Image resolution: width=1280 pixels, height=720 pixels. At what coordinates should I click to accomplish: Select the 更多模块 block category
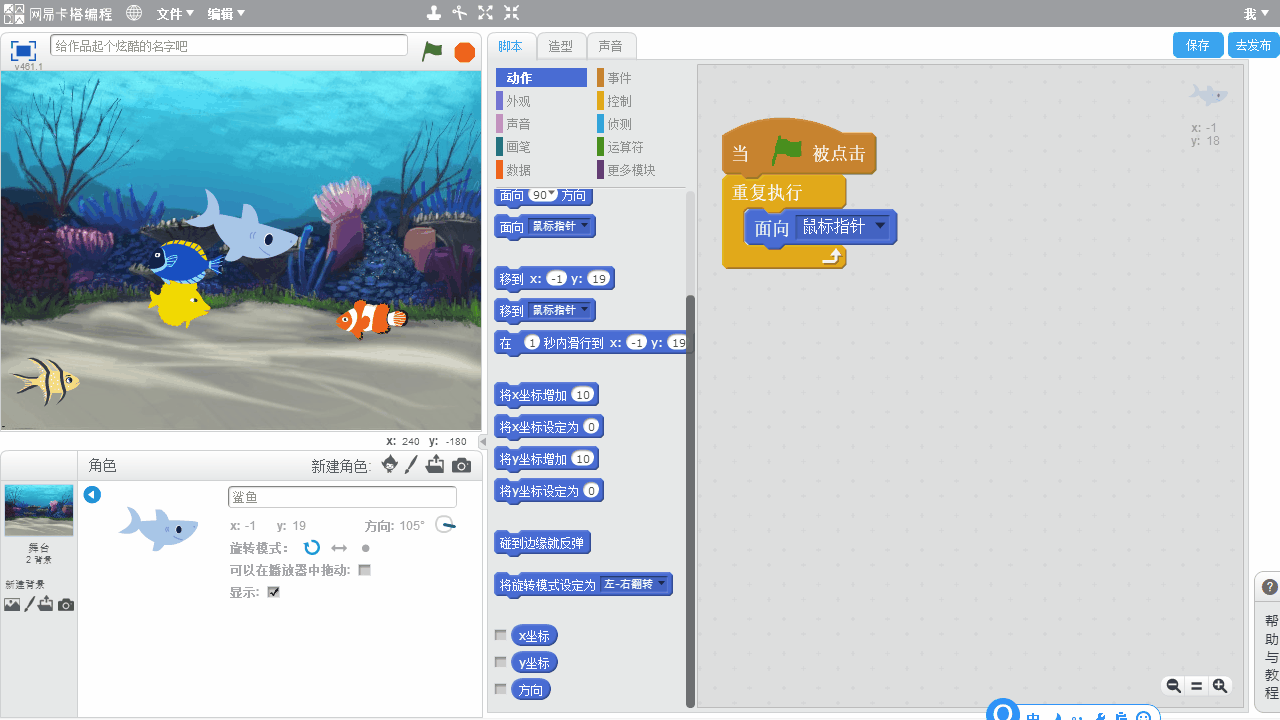click(642, 170)
